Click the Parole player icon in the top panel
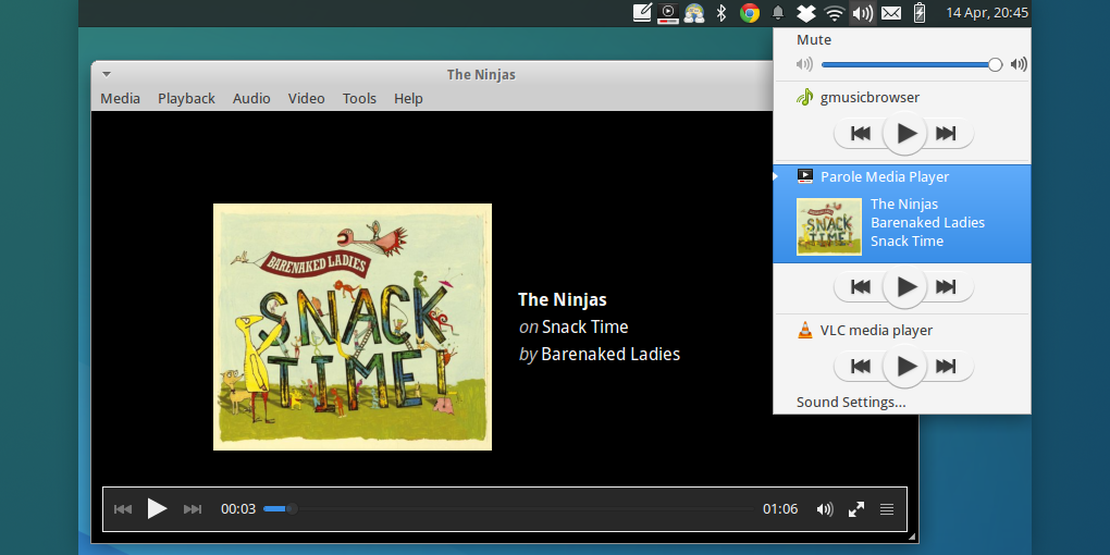The height and width of the screenshot is (555, 1110). [x=668, y=13]
